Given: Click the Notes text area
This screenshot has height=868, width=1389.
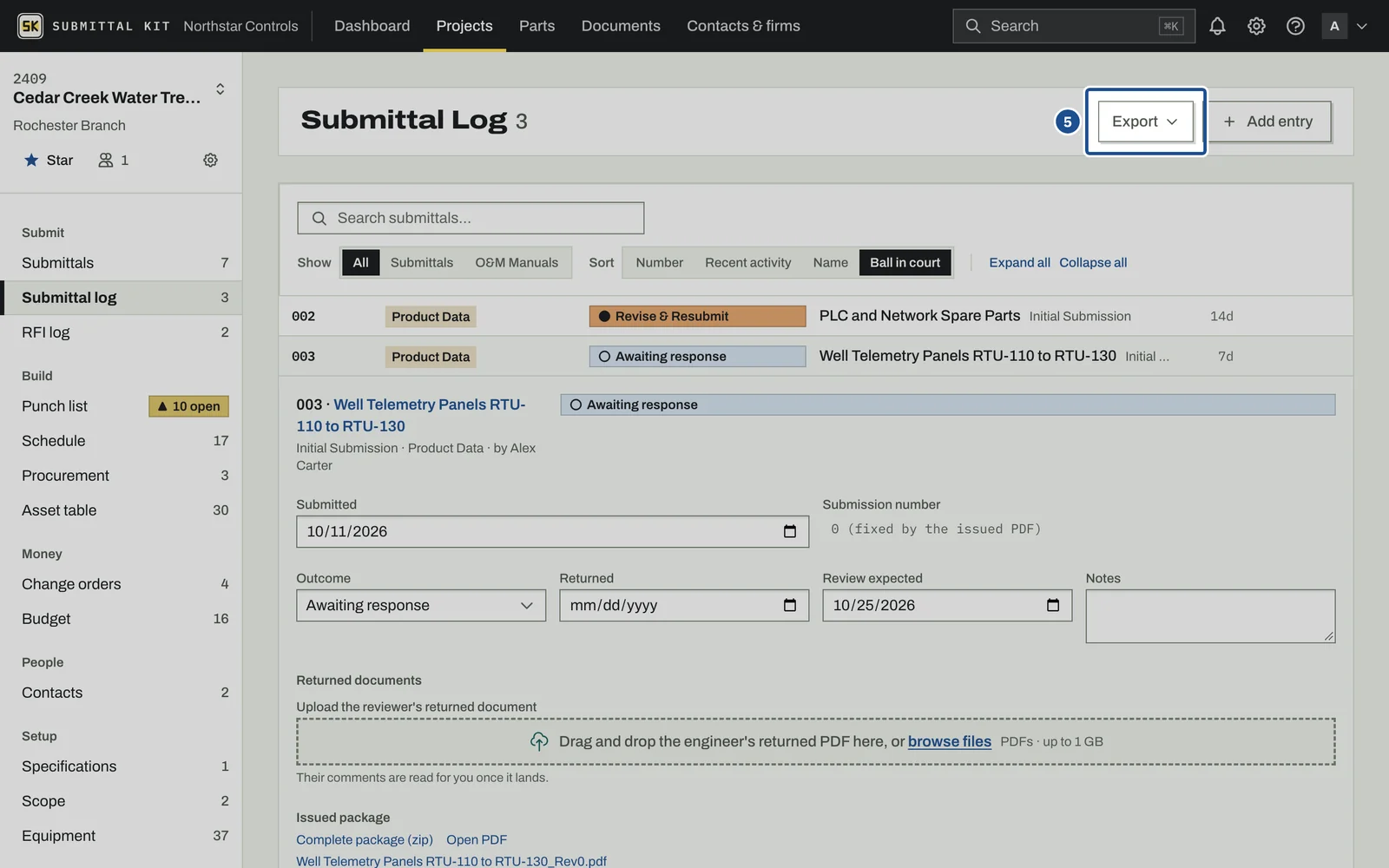Looking at the screenshot, I should [1210, 616].
